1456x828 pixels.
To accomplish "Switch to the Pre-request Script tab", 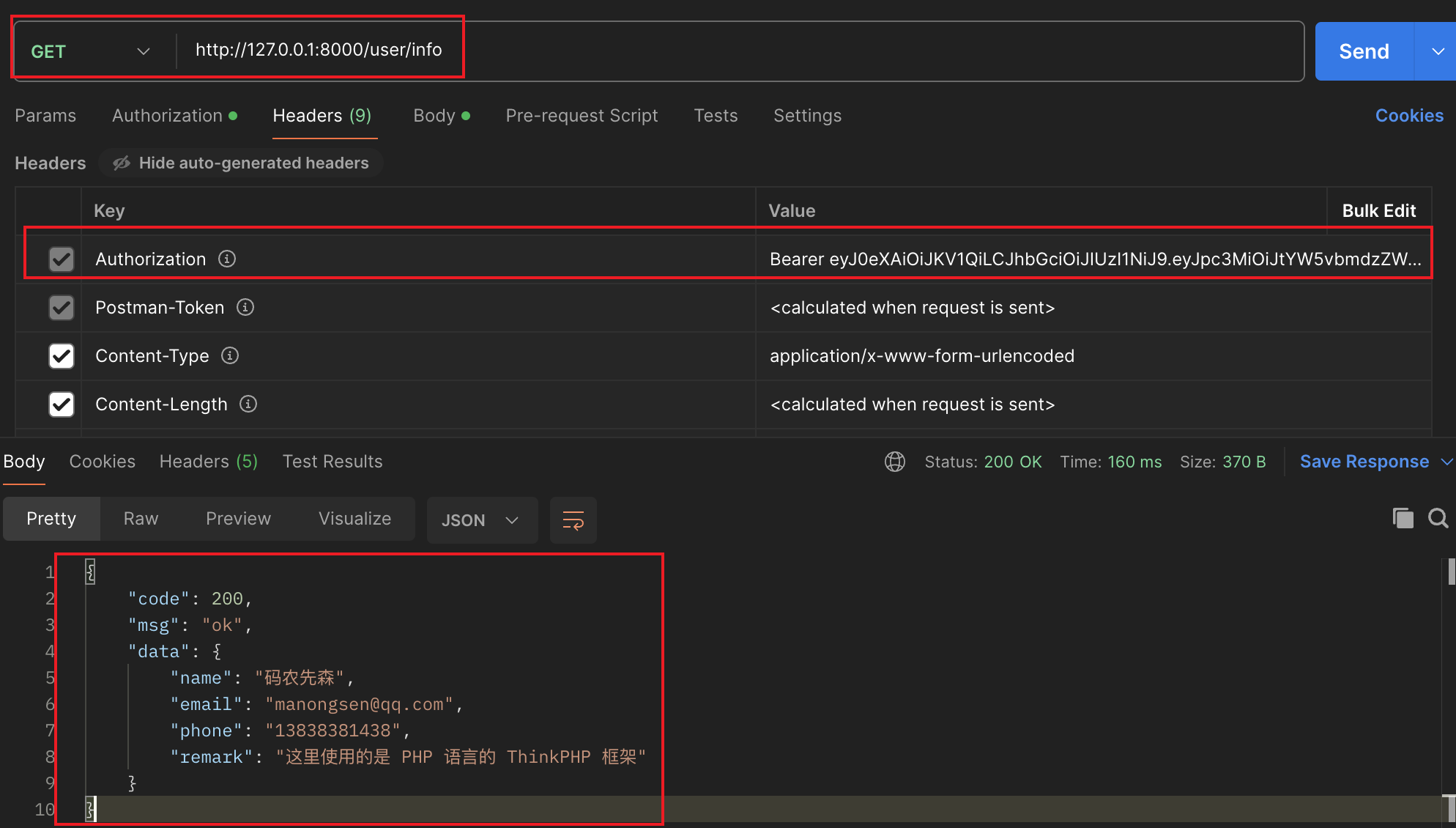I will [582, 116].
